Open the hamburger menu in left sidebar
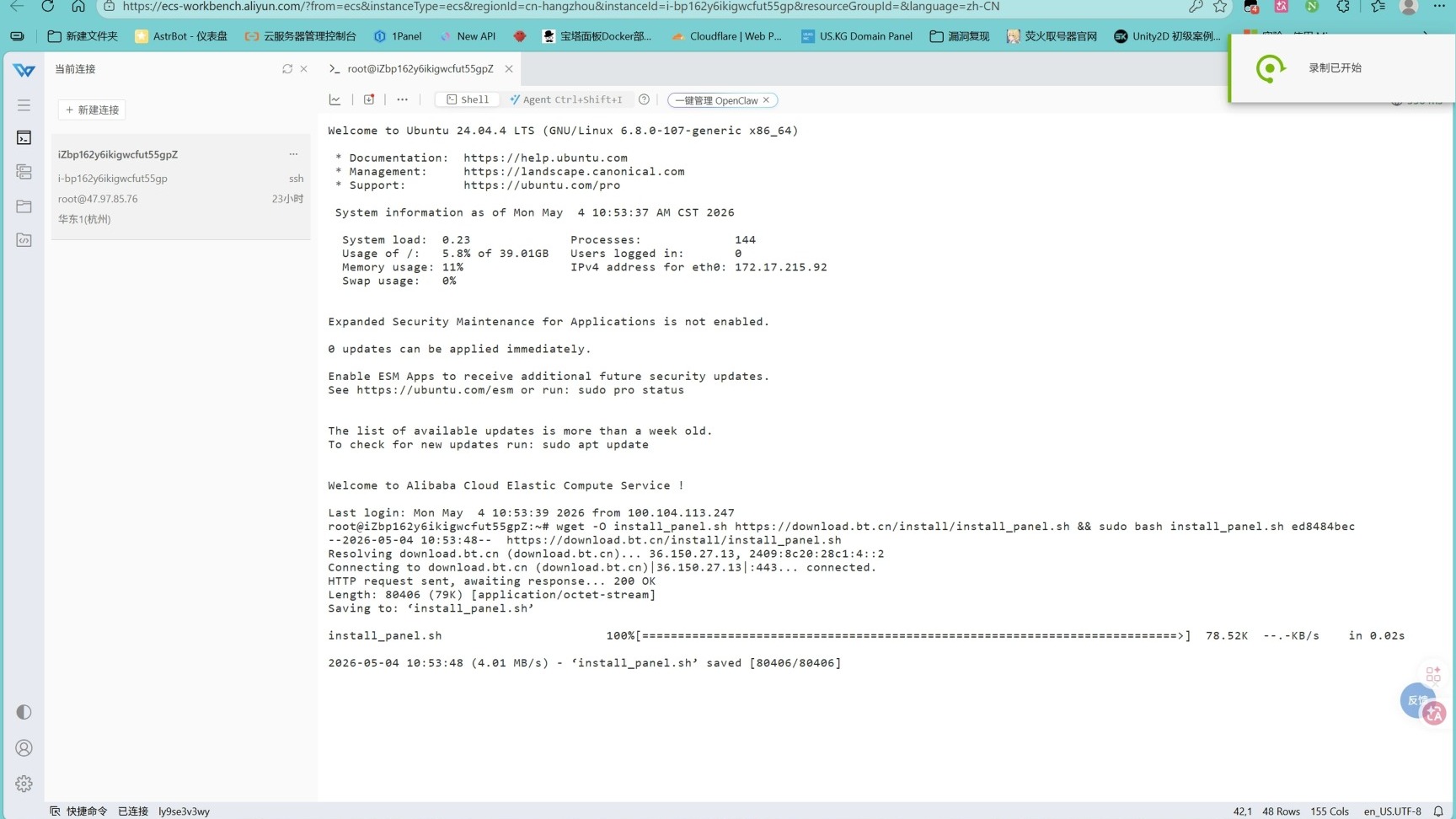Image resolution: width=1456 pixels, height=819 pixels. pyautogui.click(x=24, y=105)
